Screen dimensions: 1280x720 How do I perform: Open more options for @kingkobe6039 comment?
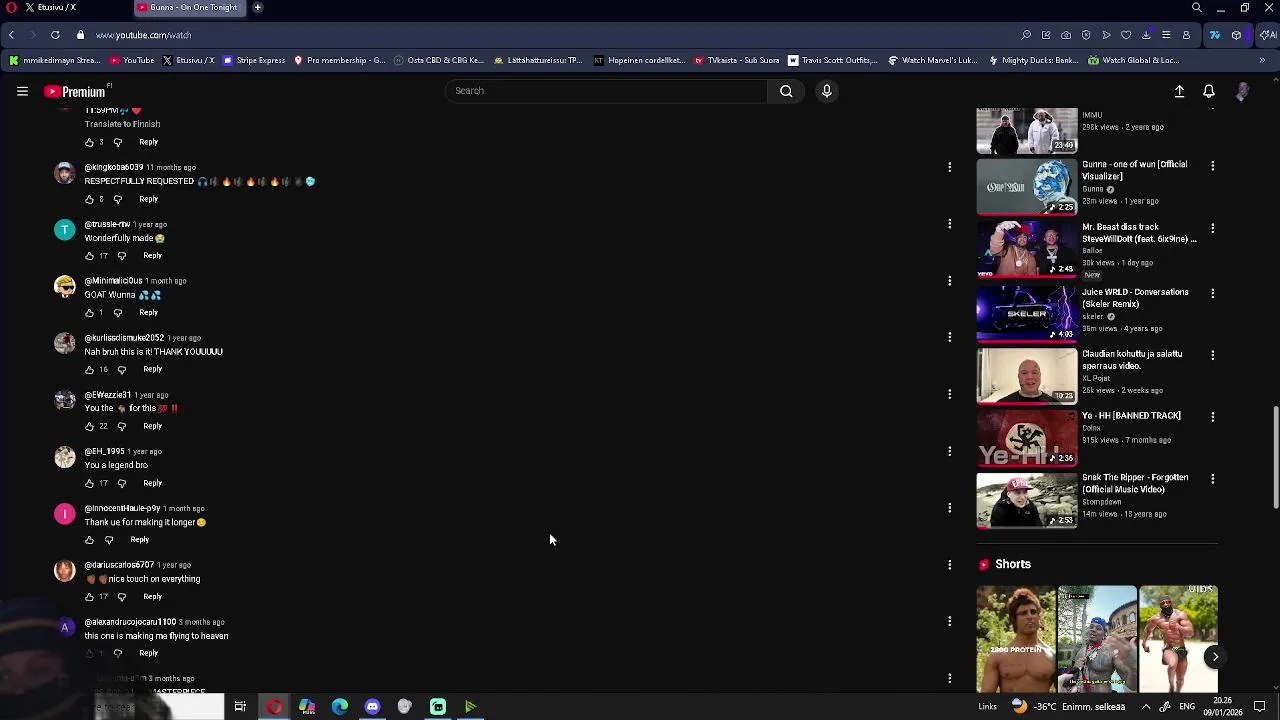pyautogui.click(x=949, y=167)
